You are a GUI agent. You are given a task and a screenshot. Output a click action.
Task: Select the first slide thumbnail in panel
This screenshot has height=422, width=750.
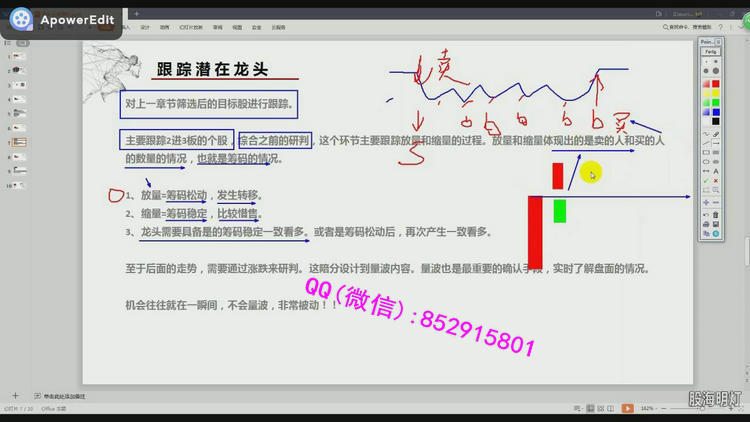(19, 56)
